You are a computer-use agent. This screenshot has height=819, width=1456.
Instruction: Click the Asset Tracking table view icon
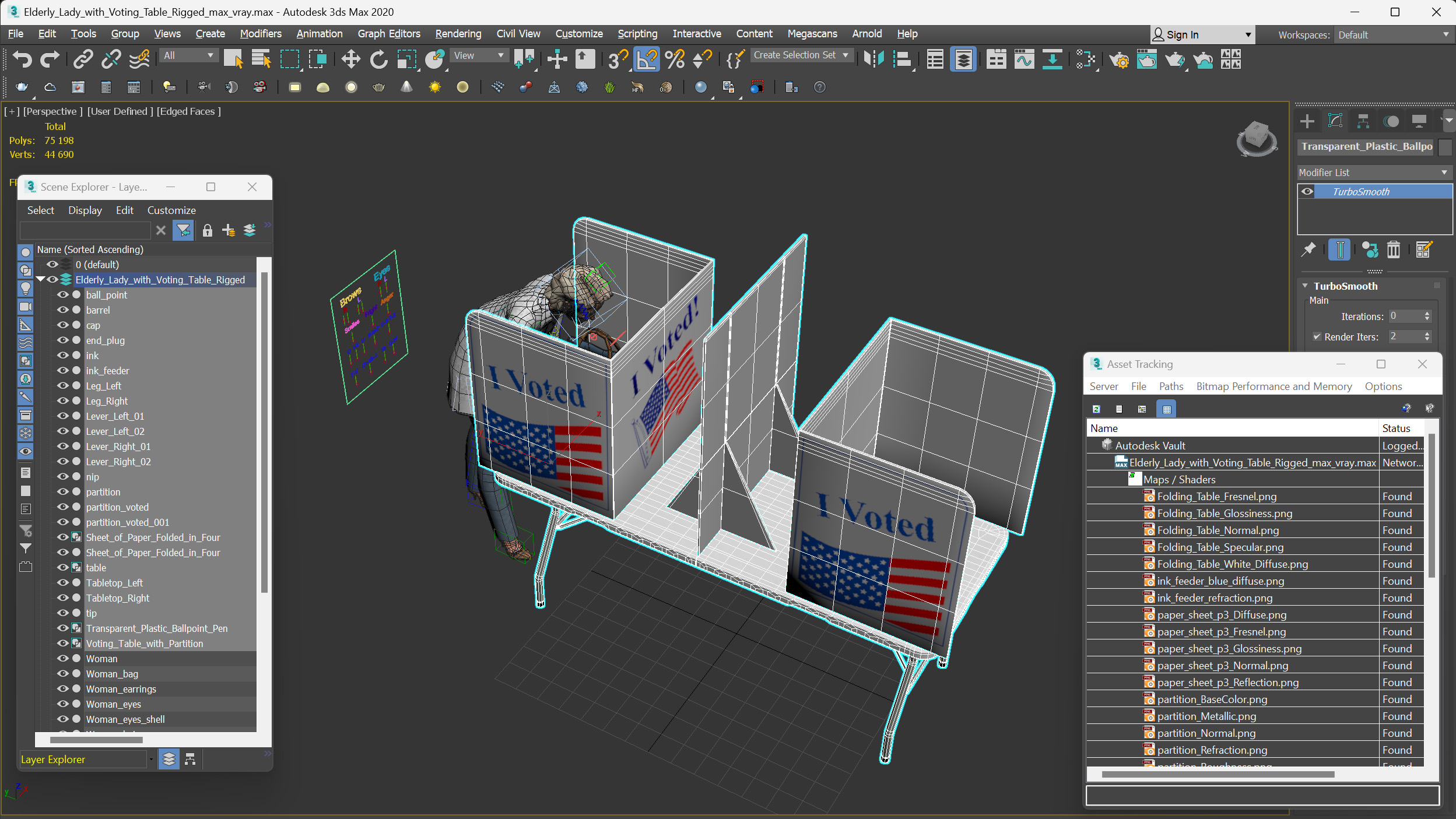point(1166,409)
